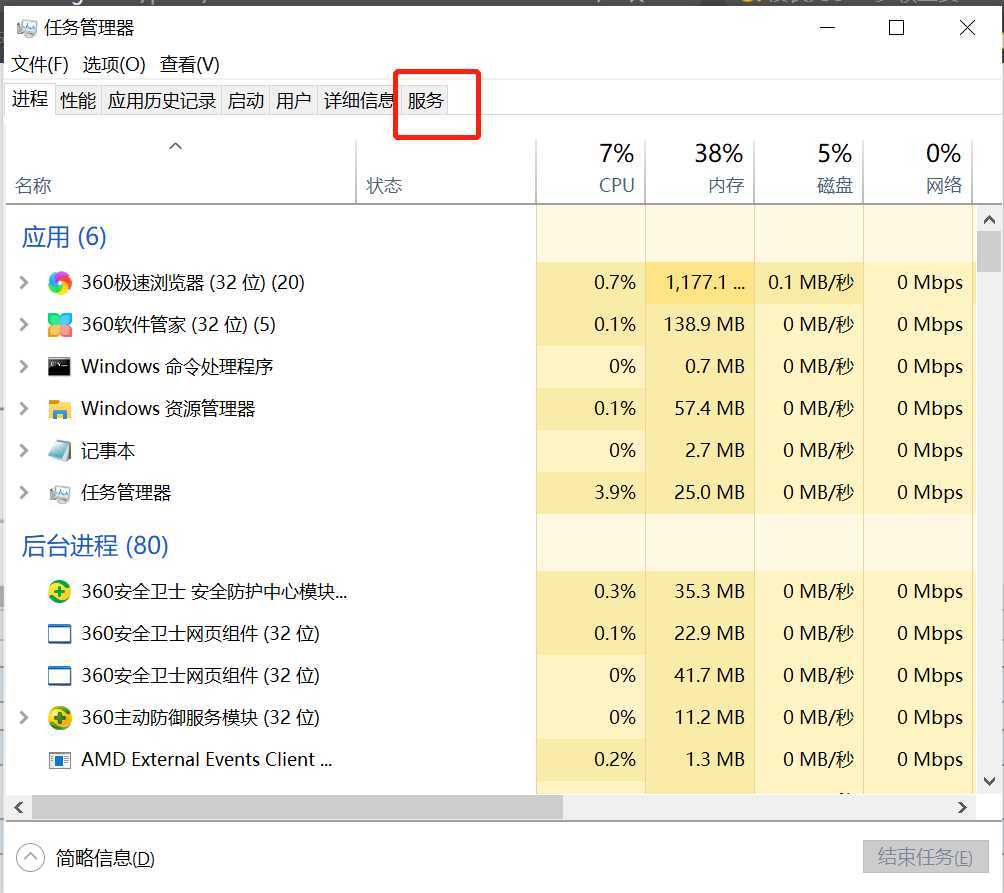
Task: Open the 查看(V) menu
Action: pyautogui.click(x=190, y=65)
